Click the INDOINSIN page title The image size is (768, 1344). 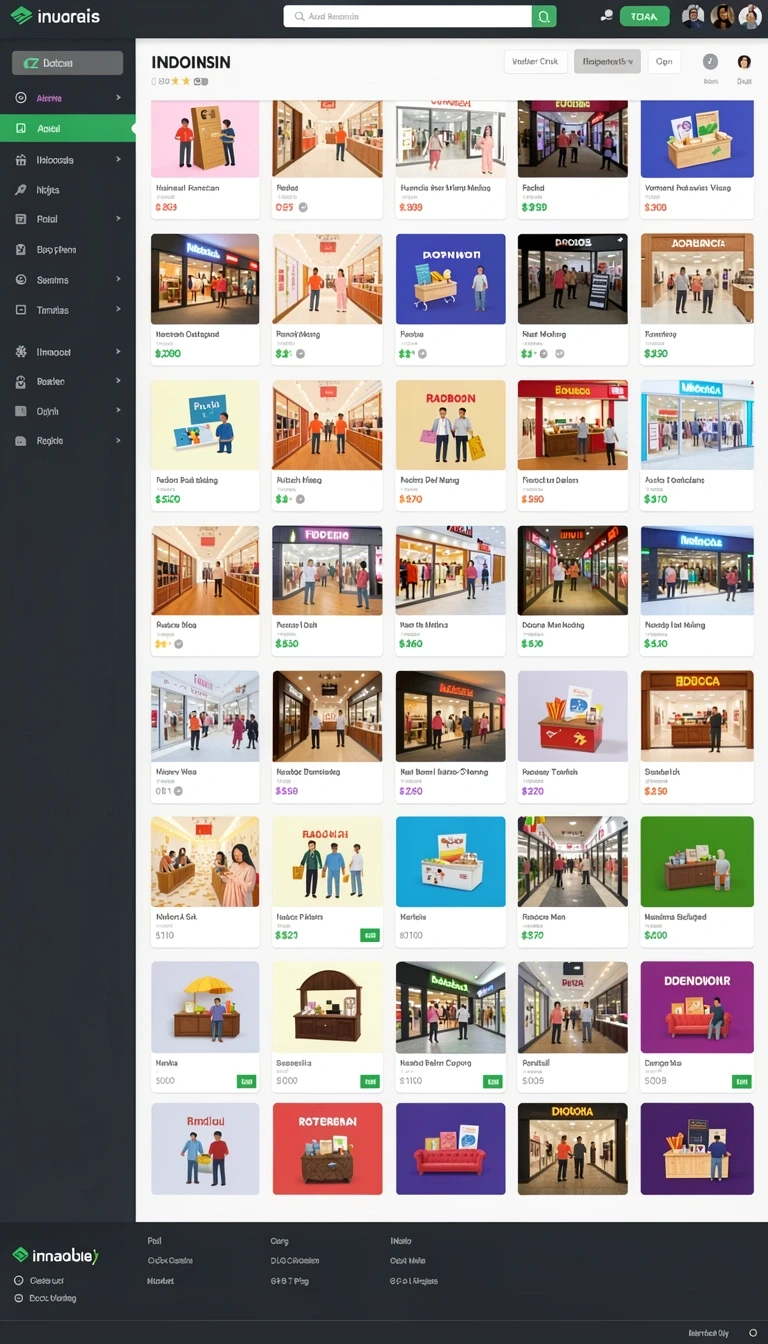pos(191,62)
